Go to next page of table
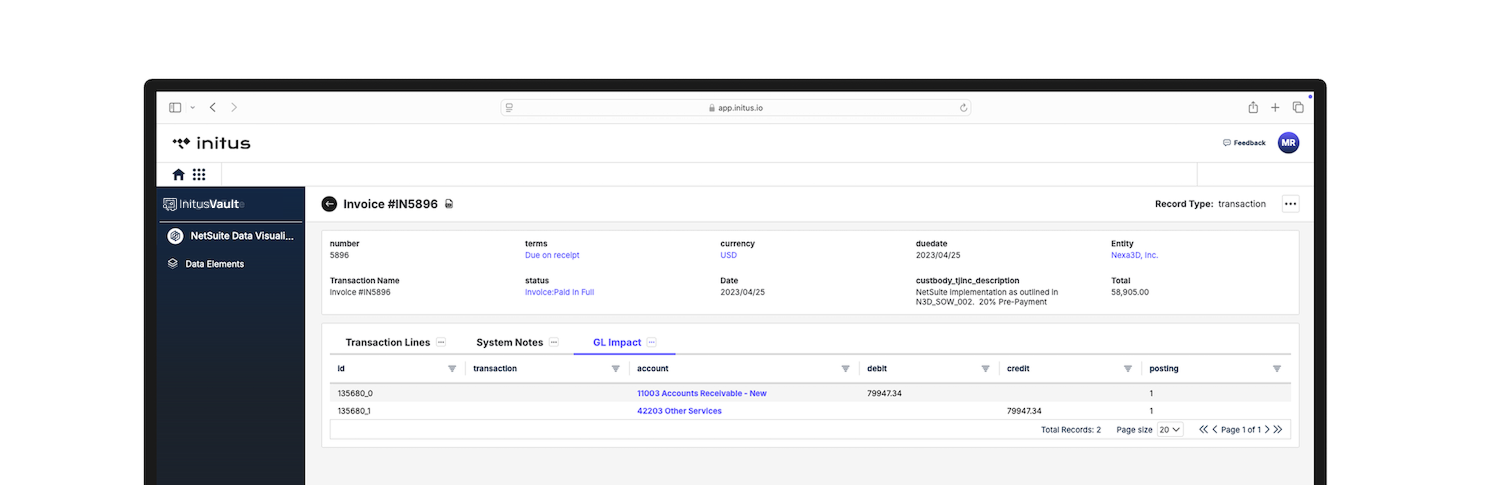1500x485 pixels. click(1267, 429)
